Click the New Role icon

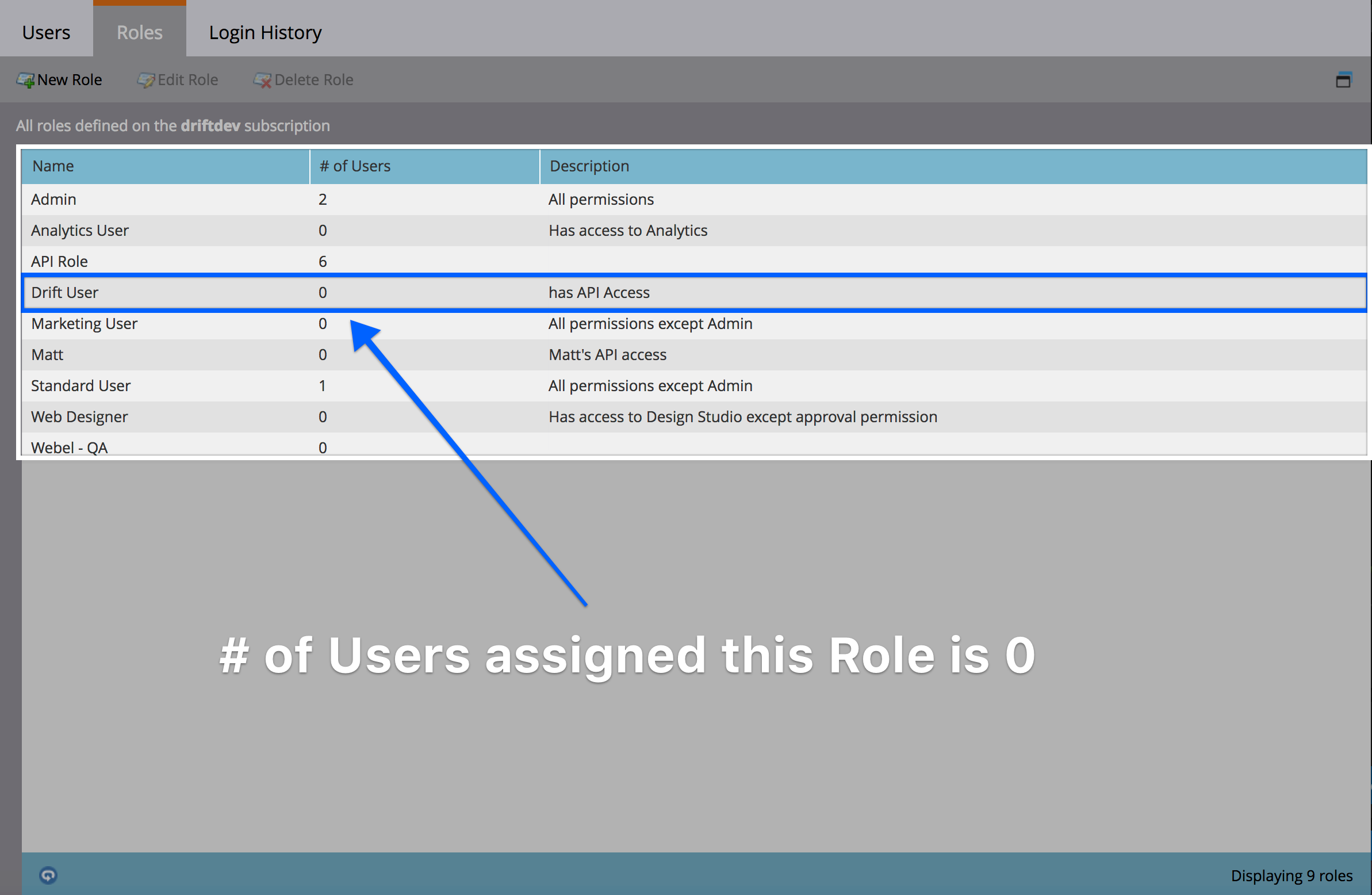(x=25, y=80)
